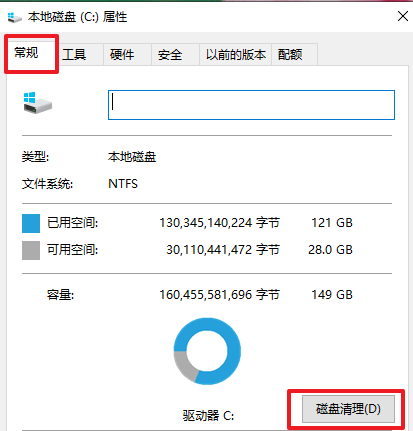Click the blue used space color square
This screenshot has height=431, width=413.
click(31, 223)
